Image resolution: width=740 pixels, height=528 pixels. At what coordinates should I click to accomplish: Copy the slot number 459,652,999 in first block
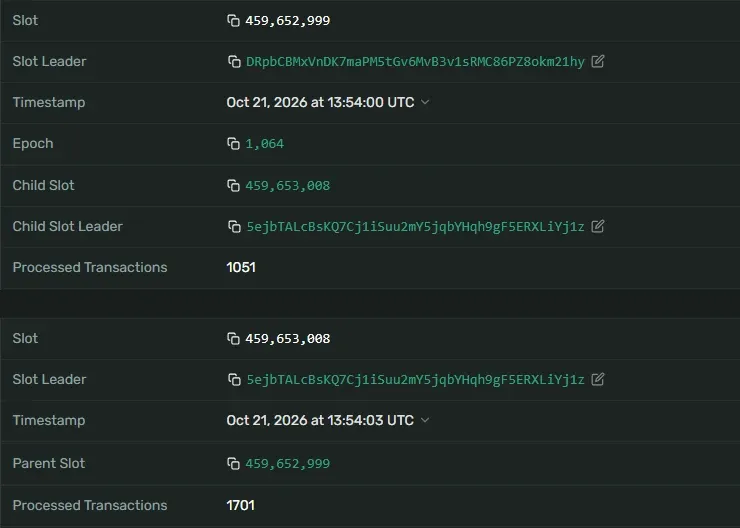[233, 21]
